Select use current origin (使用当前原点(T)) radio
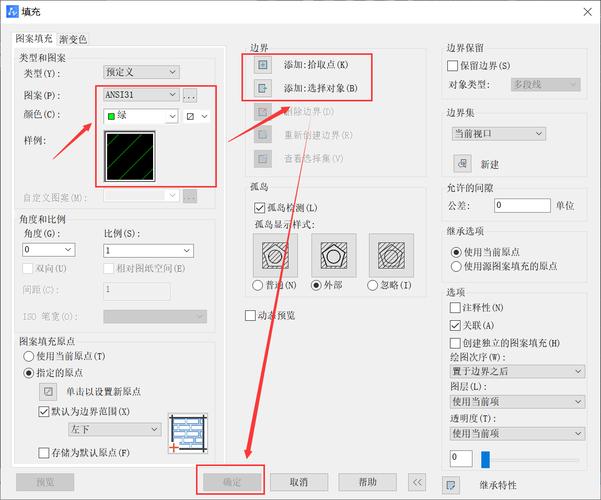Screen dimensions: 601x500 29,356
